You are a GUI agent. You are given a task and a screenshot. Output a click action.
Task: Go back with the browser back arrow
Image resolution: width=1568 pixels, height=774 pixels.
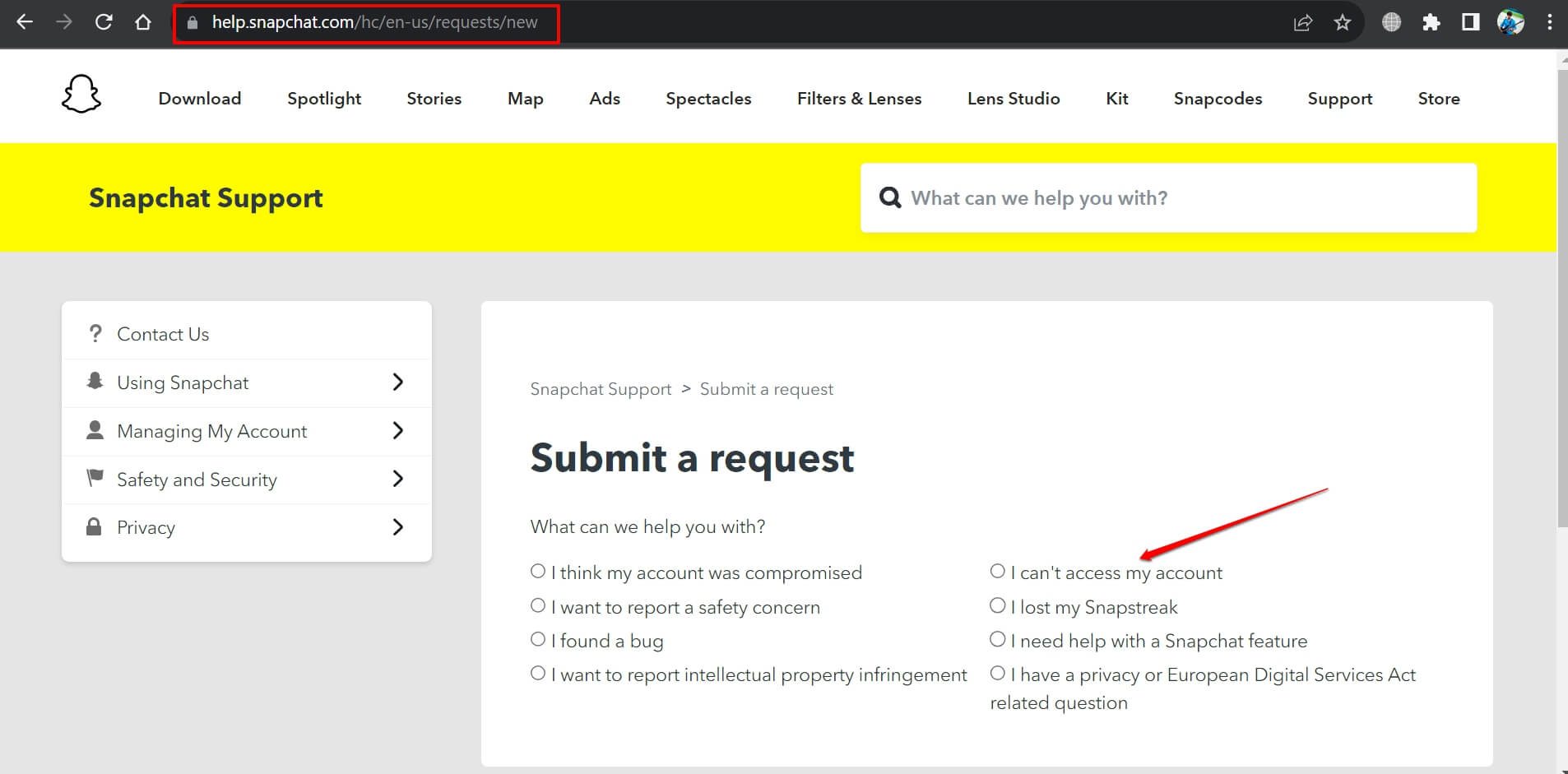[25, 22]
